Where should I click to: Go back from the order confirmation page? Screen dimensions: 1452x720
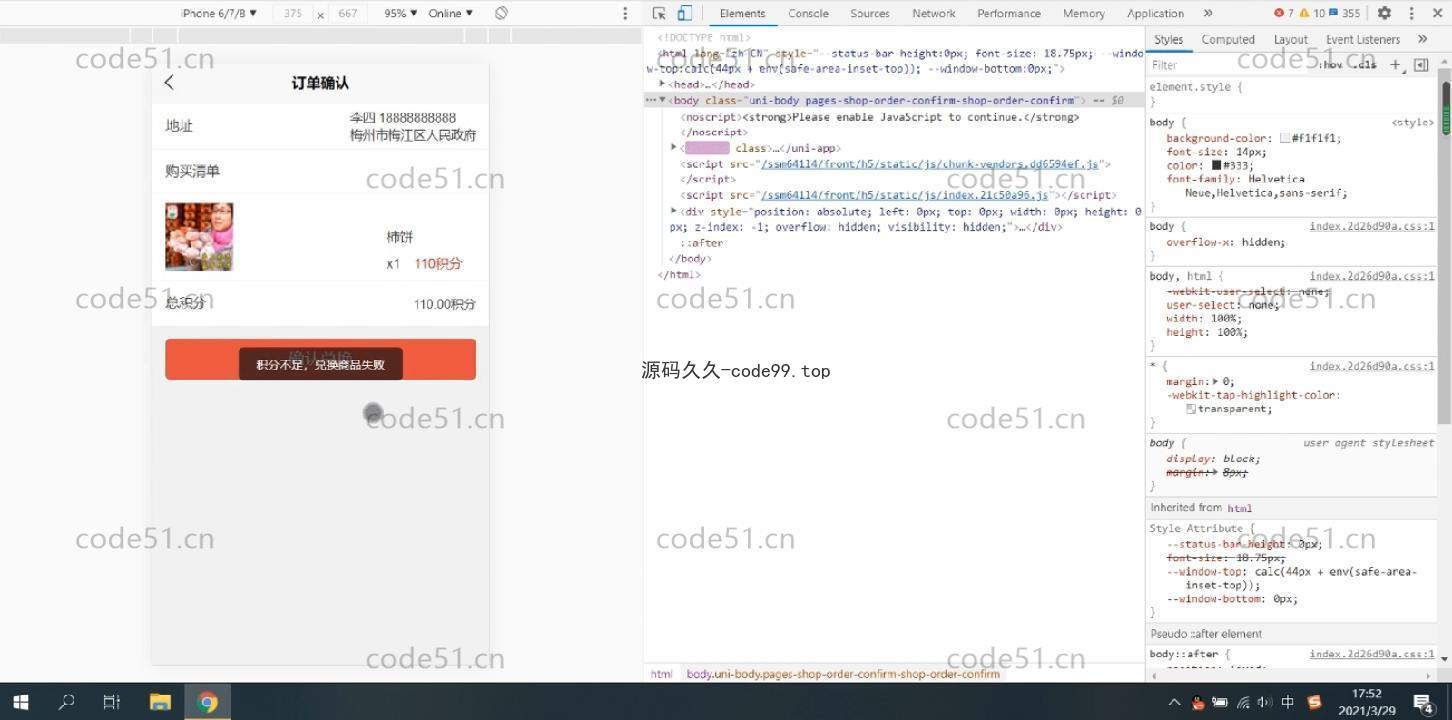click(x=169, y=83)
